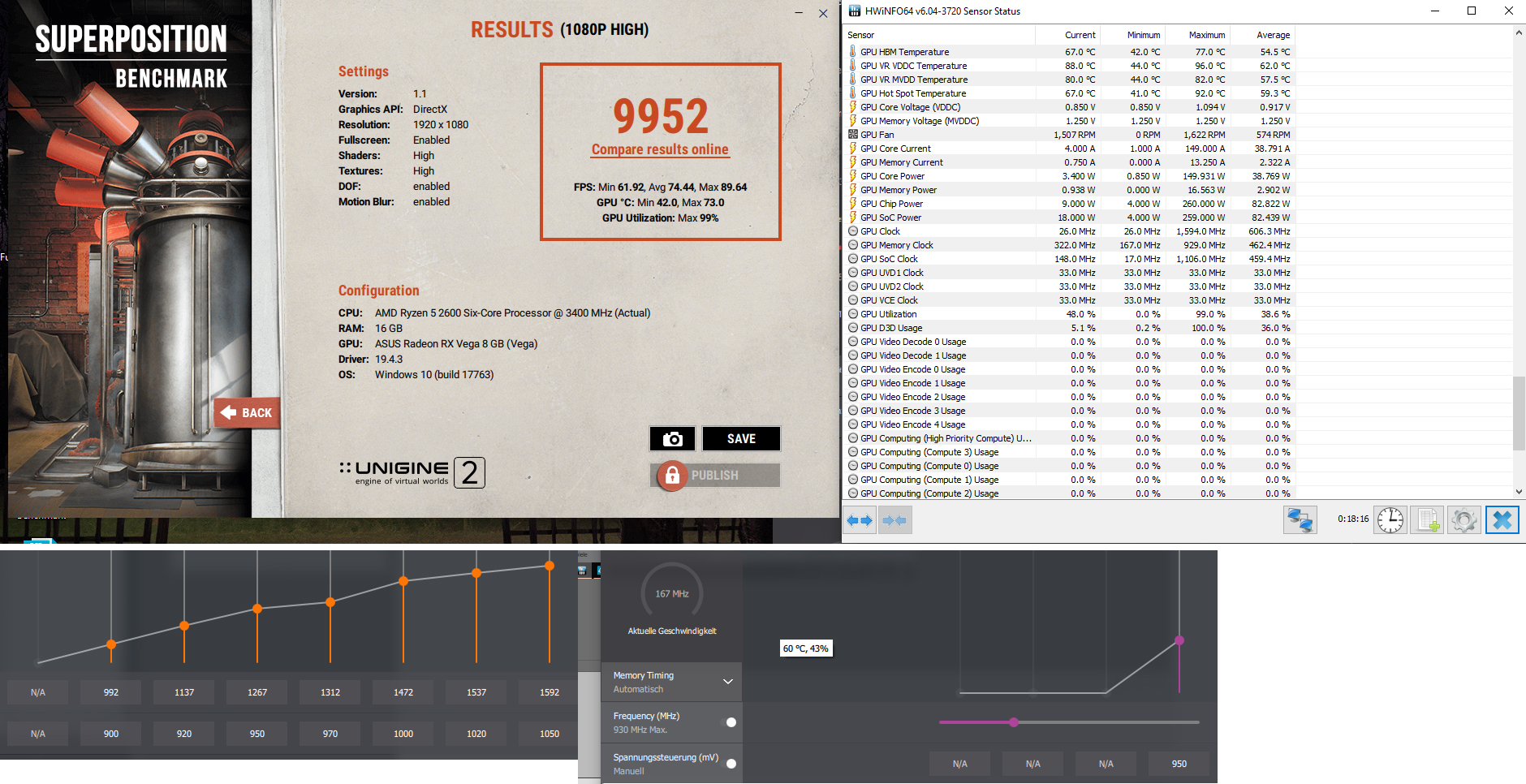Click the circle icon beside GPU Video Decode 0 Usage
Screen dimensions: 1526x784
[852, 342]
